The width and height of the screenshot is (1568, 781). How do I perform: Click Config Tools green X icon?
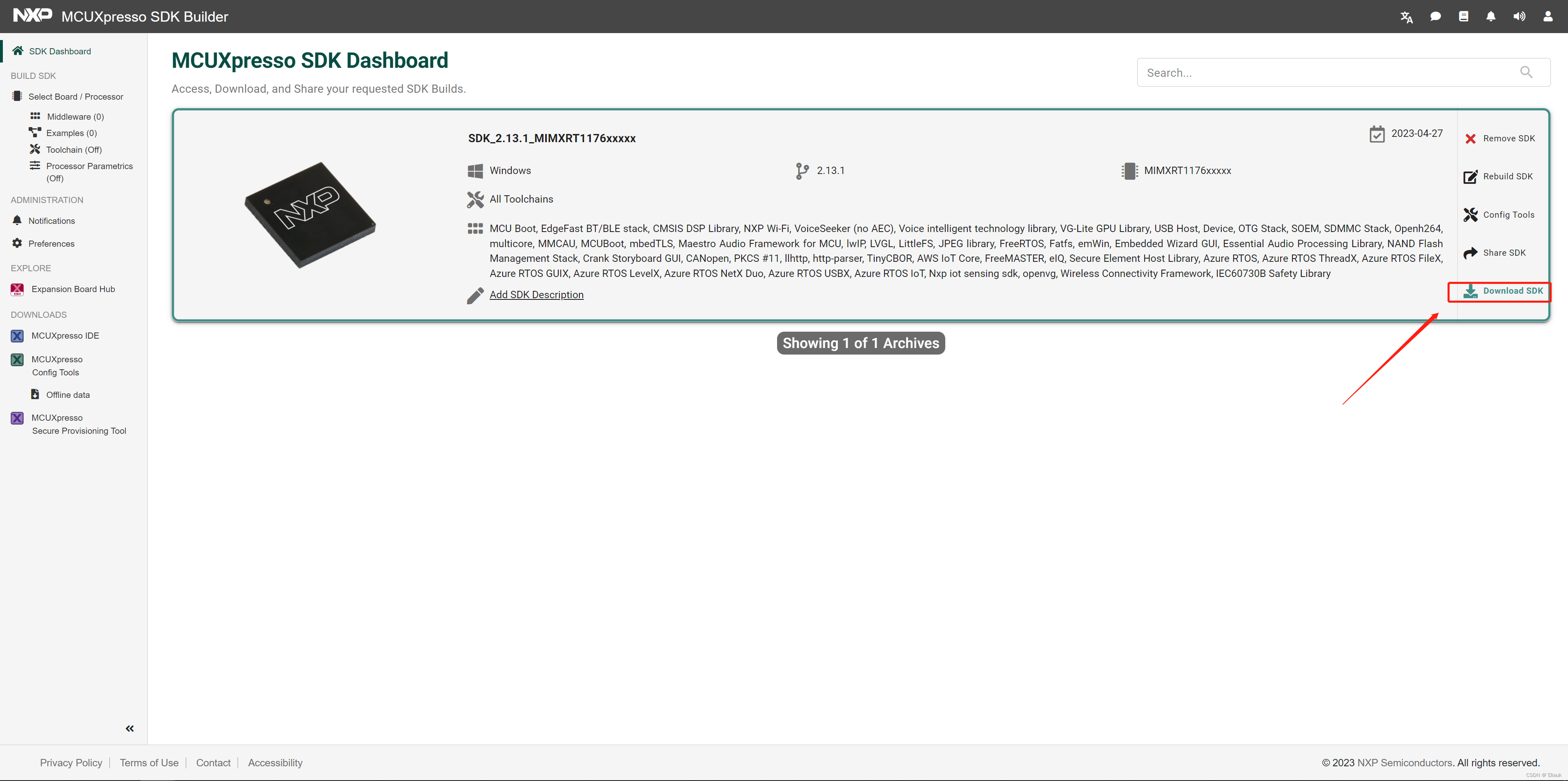tap(17, 360)
